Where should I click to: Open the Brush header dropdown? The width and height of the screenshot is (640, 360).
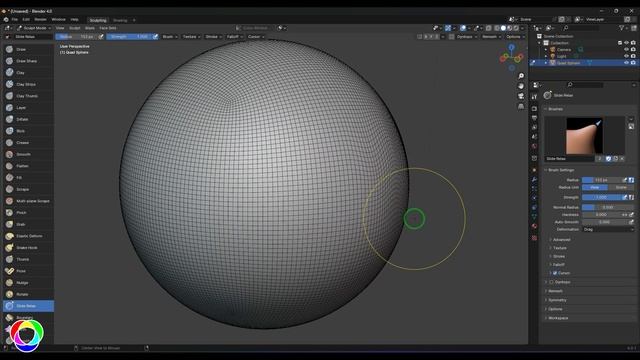(170, 37)
